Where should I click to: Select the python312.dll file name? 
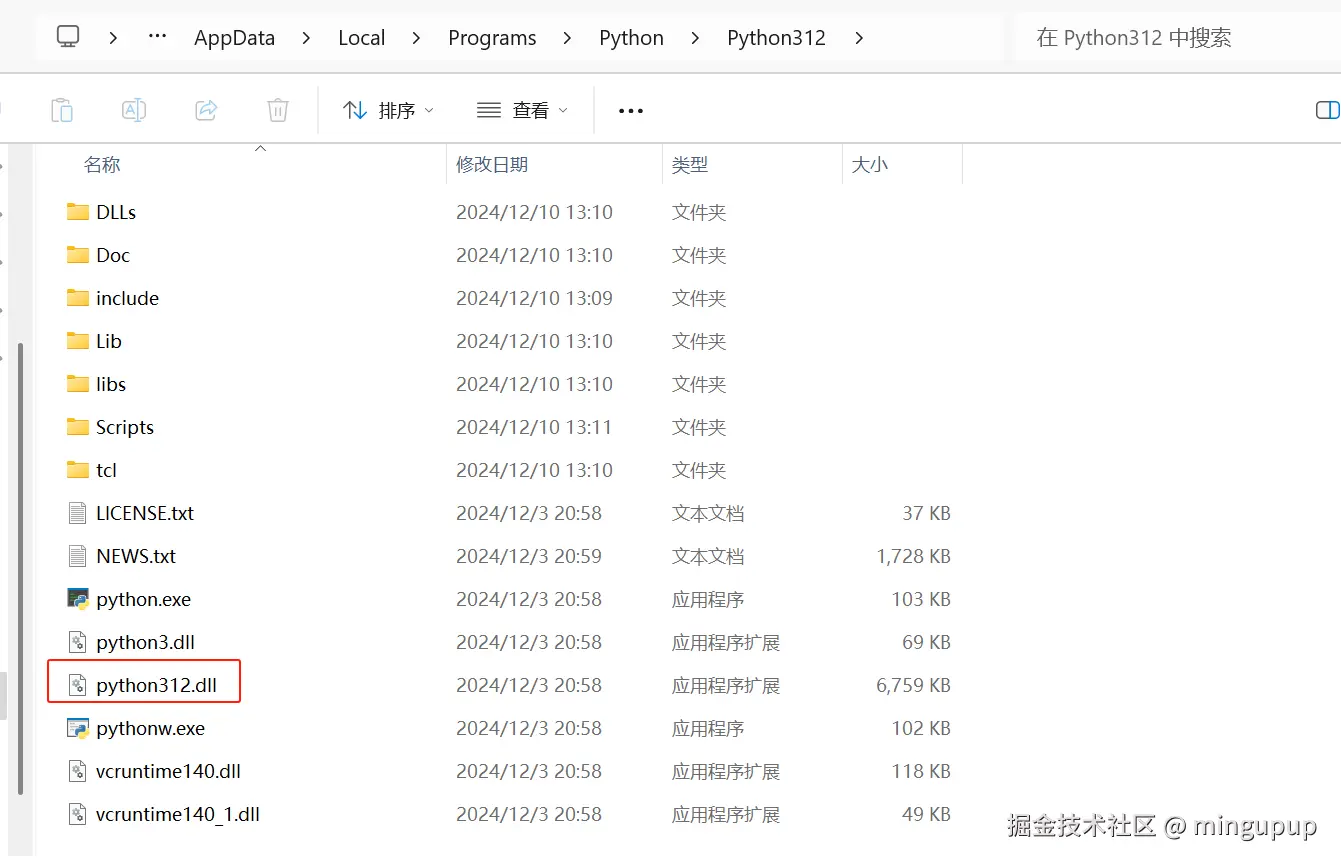[157, 685]
